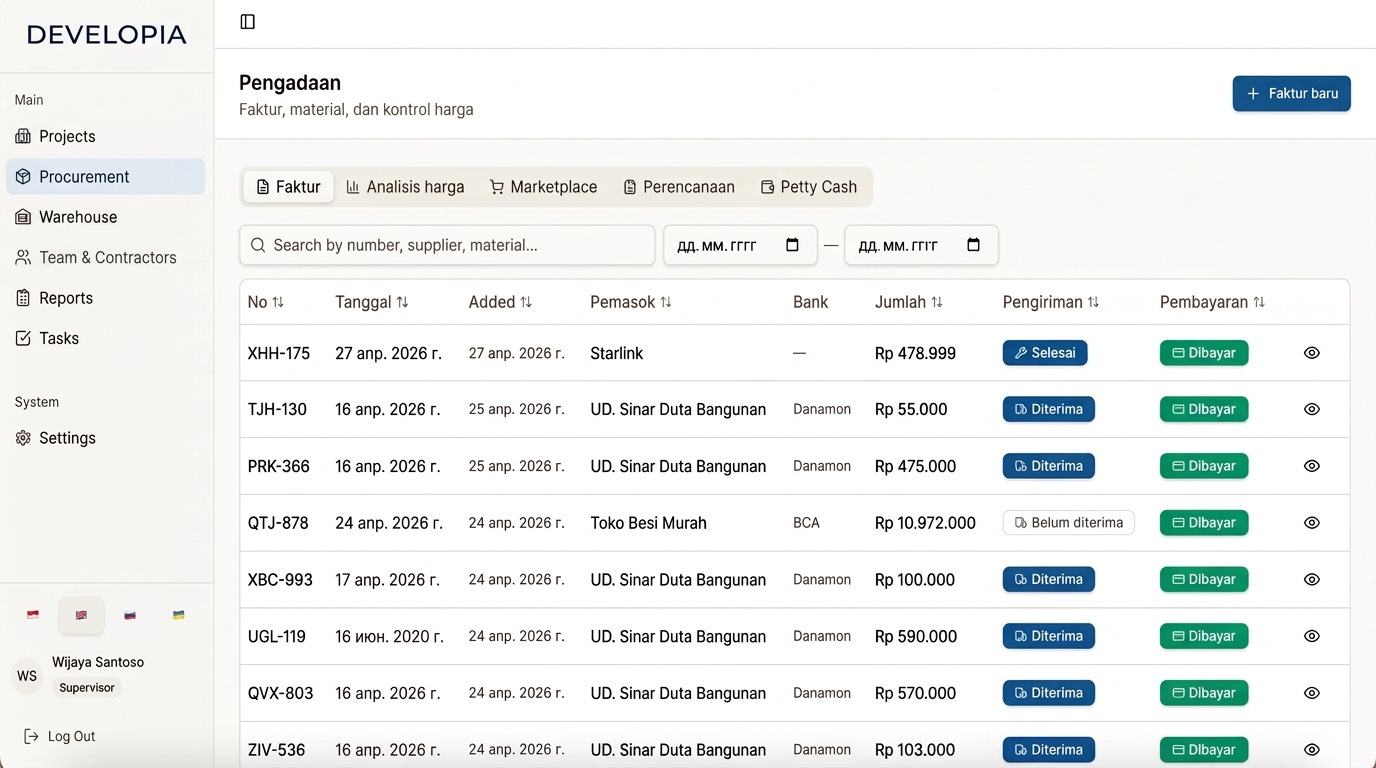This screenshot has height=768, width=1376.
Task: Select the Petty Cash tab
Action: 809,187
